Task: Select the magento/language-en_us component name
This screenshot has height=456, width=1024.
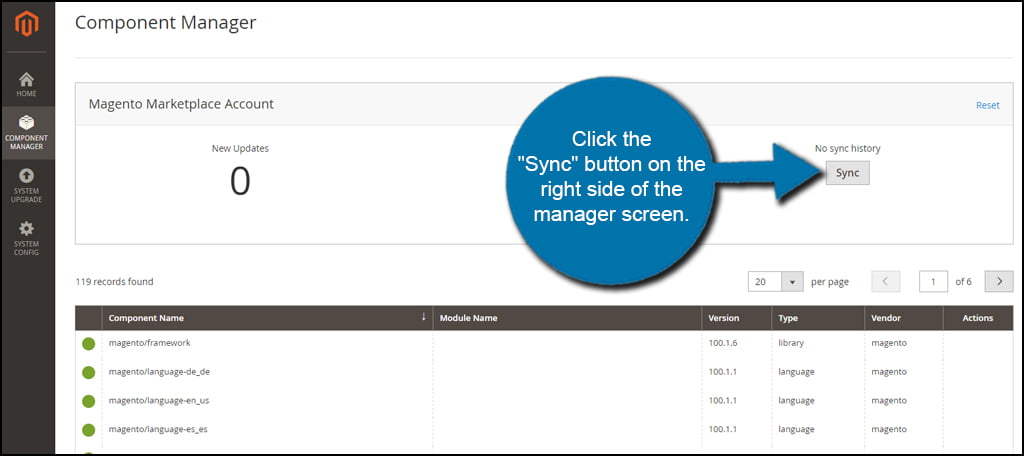Action: (x=159, y=400)
